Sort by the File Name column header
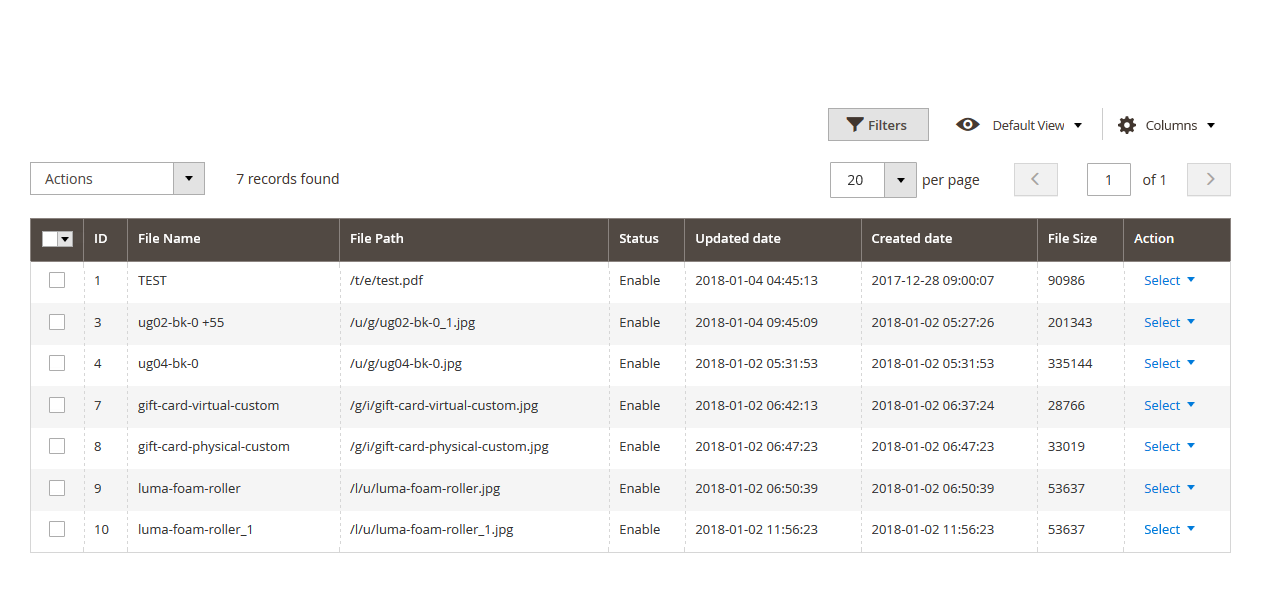This screenshot has width=1261, height=608. (169, 239)
